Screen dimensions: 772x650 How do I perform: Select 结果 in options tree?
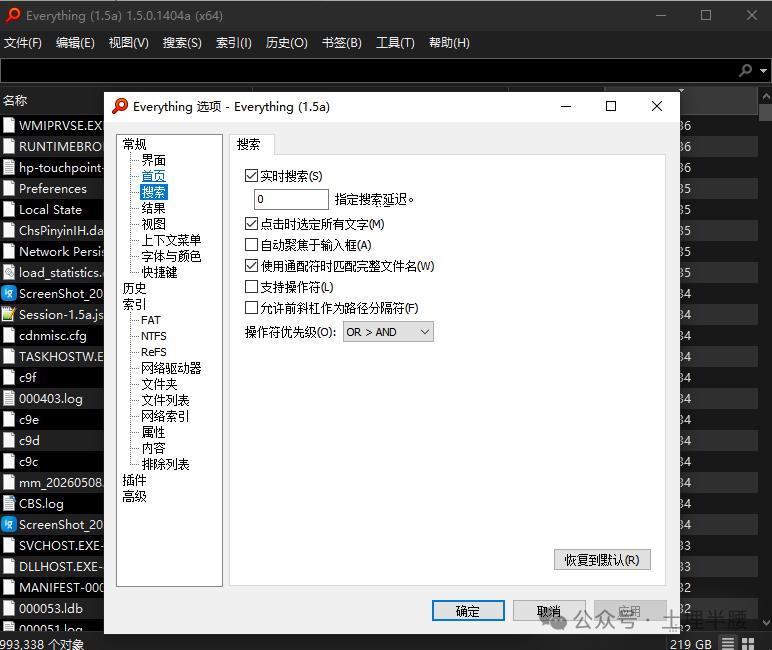click(154, 208)
